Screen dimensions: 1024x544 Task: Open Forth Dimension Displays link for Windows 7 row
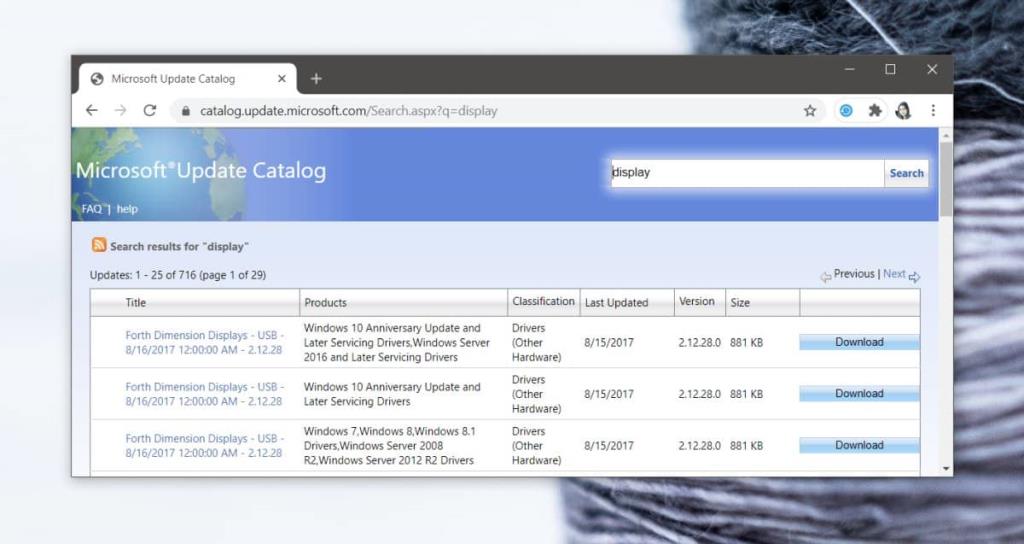click(204, 445)
